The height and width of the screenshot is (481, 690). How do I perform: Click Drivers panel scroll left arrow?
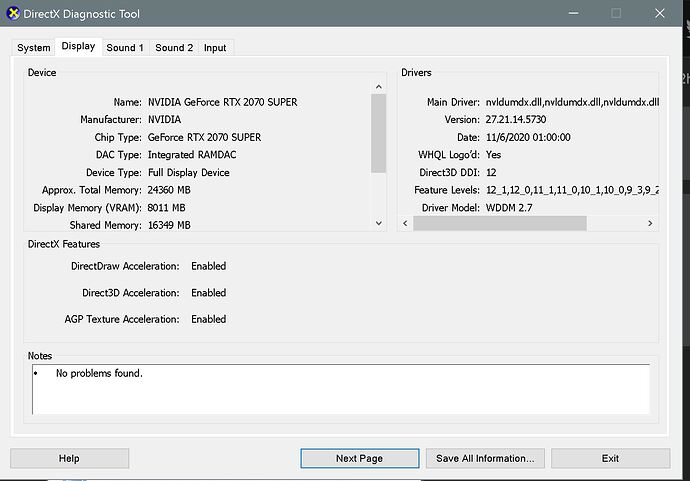(405, 224)
